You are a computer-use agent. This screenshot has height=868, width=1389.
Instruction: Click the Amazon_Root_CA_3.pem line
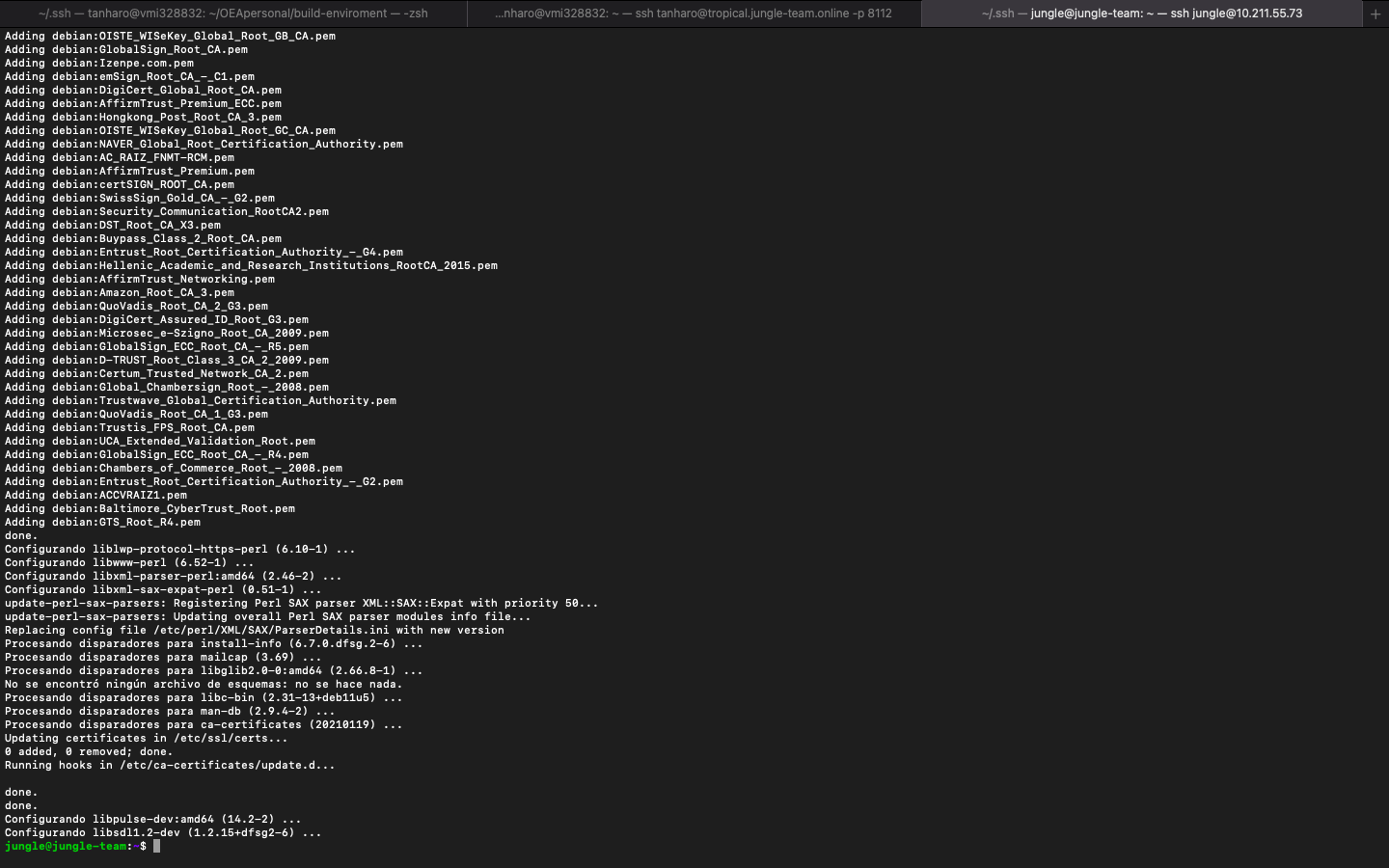pos(120,292)
